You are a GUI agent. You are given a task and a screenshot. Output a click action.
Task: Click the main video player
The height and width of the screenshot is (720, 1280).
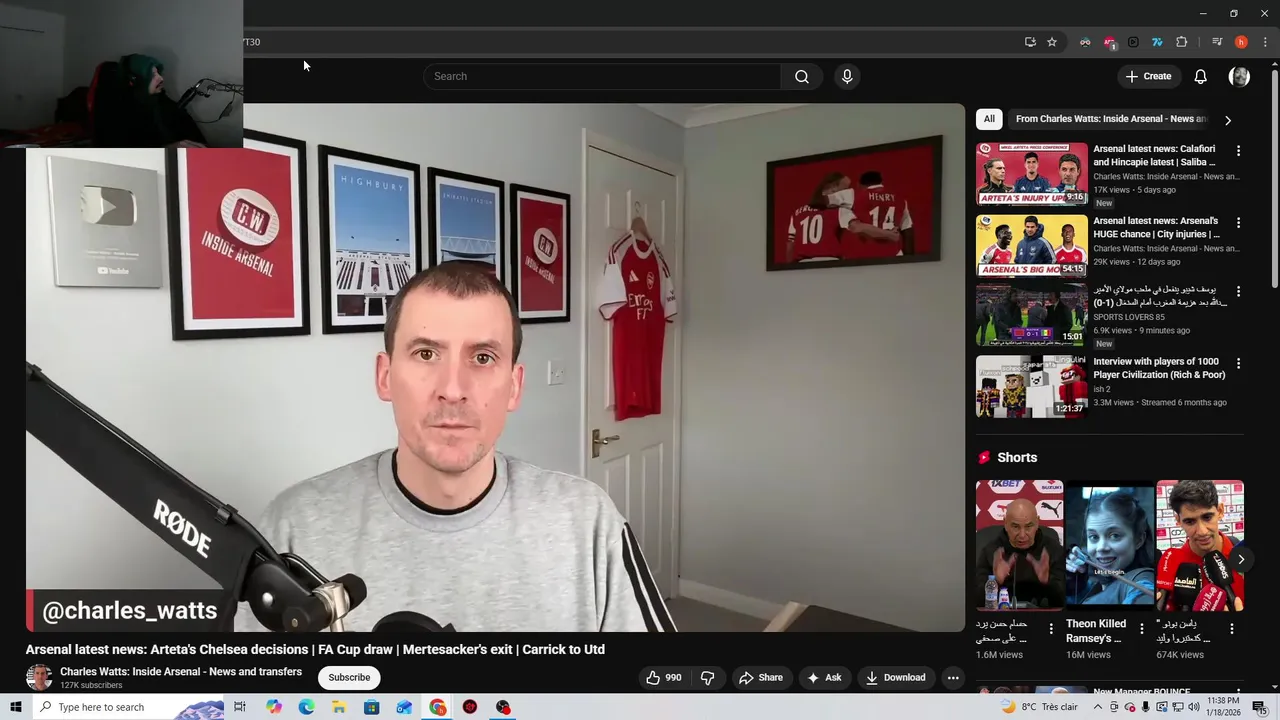[495, 368]
